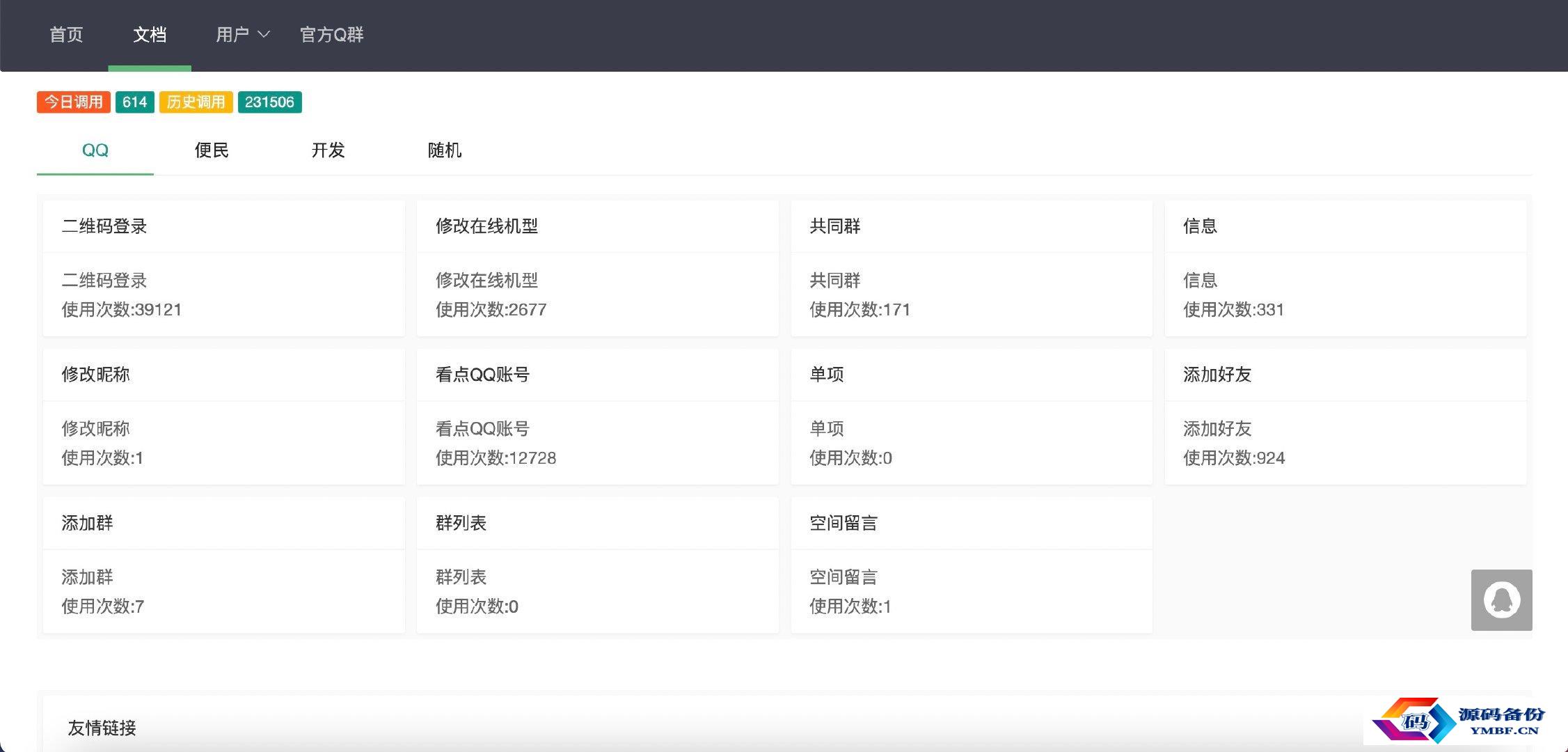Switch to the QQ category tab
1568x752 pixels.
click(95, 150)
